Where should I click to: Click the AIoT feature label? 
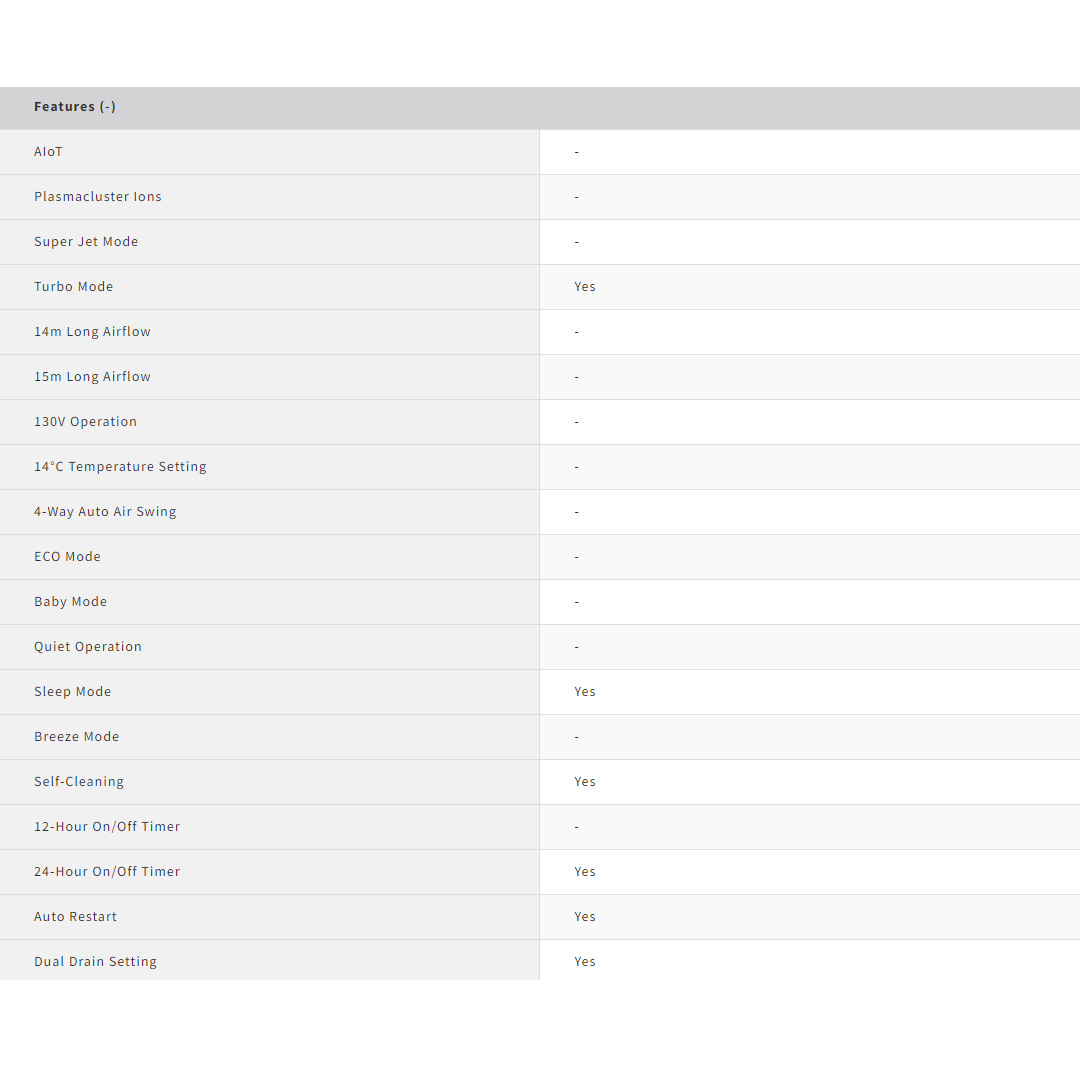pos(48,152)
